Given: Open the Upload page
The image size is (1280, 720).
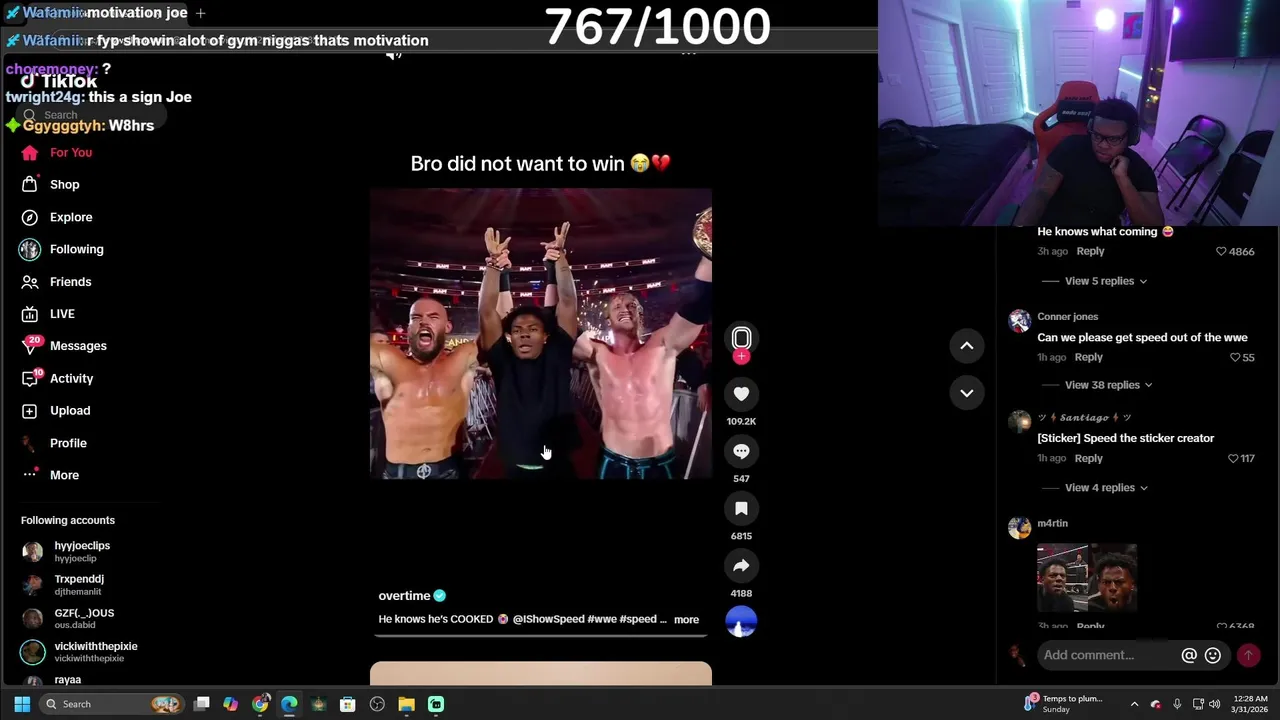Looking at the screenshot, I should 56,411.
